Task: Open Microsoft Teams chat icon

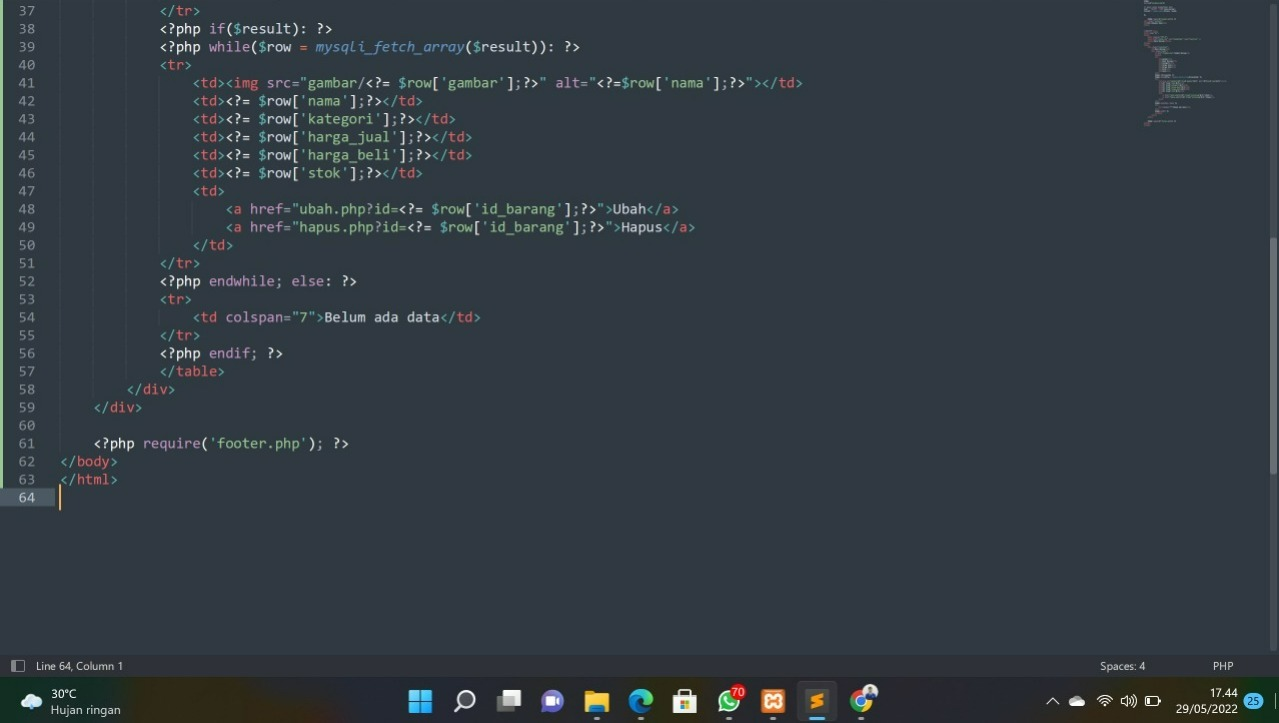Action: (552, 701)
